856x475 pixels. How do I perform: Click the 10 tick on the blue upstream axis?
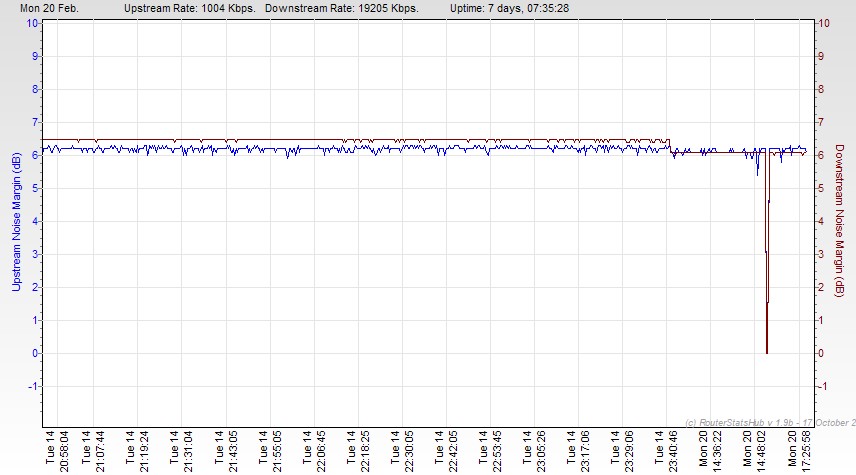(x=33, y=22)
